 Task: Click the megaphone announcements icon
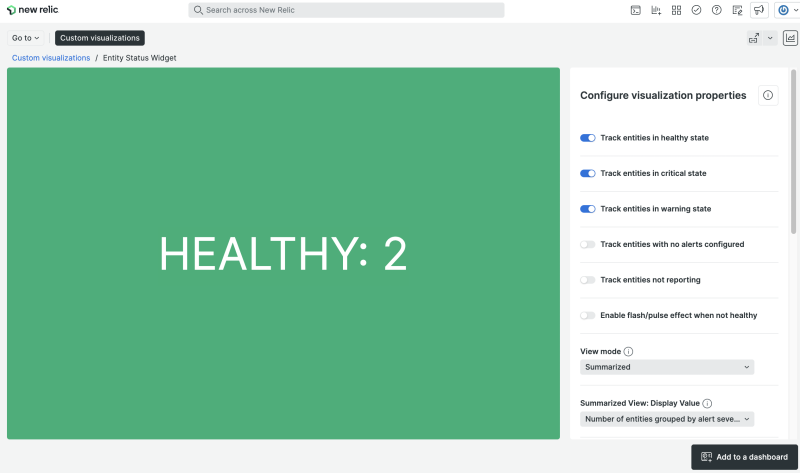click(759, 10)
